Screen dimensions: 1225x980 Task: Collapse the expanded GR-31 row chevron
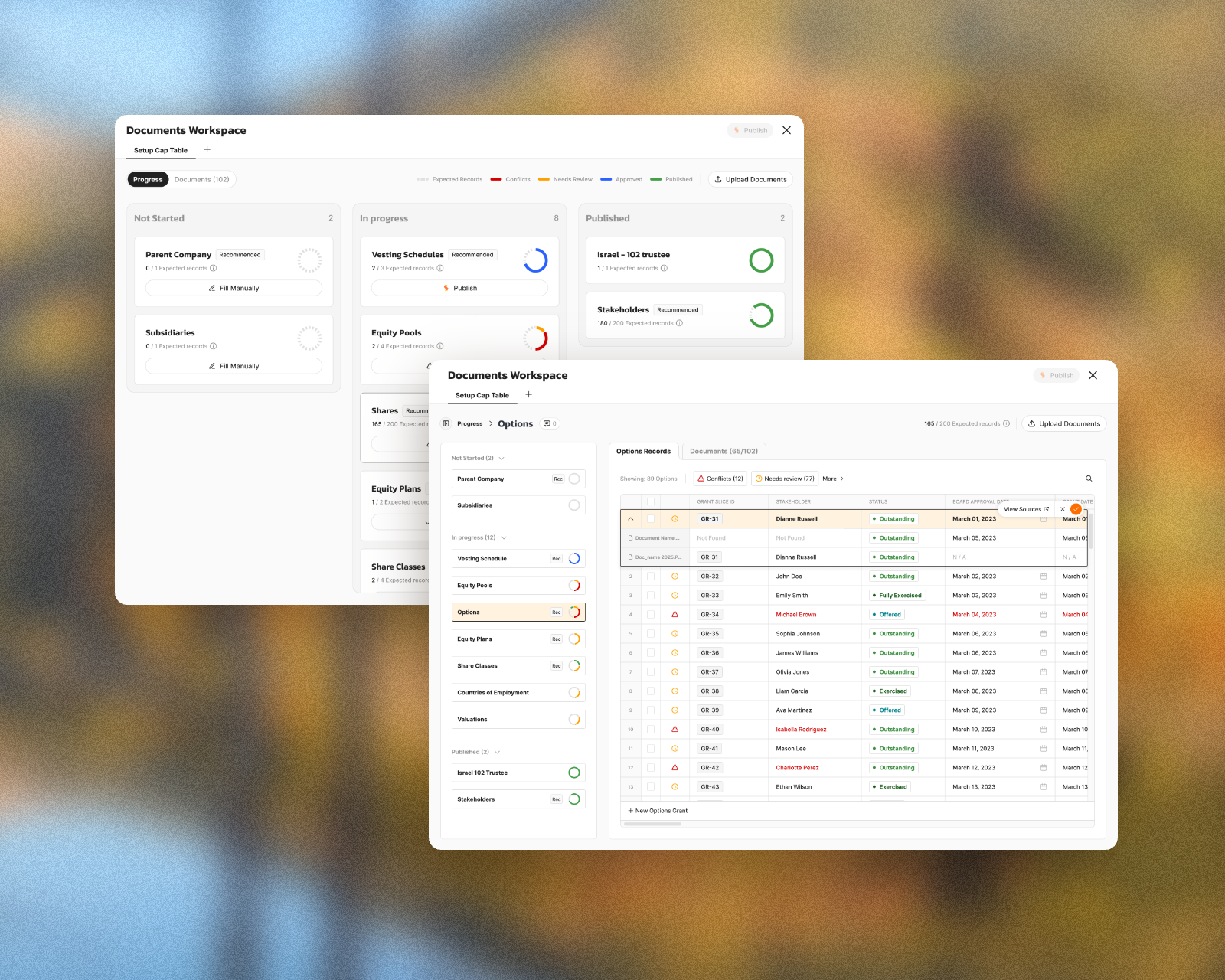coord(631,518)
